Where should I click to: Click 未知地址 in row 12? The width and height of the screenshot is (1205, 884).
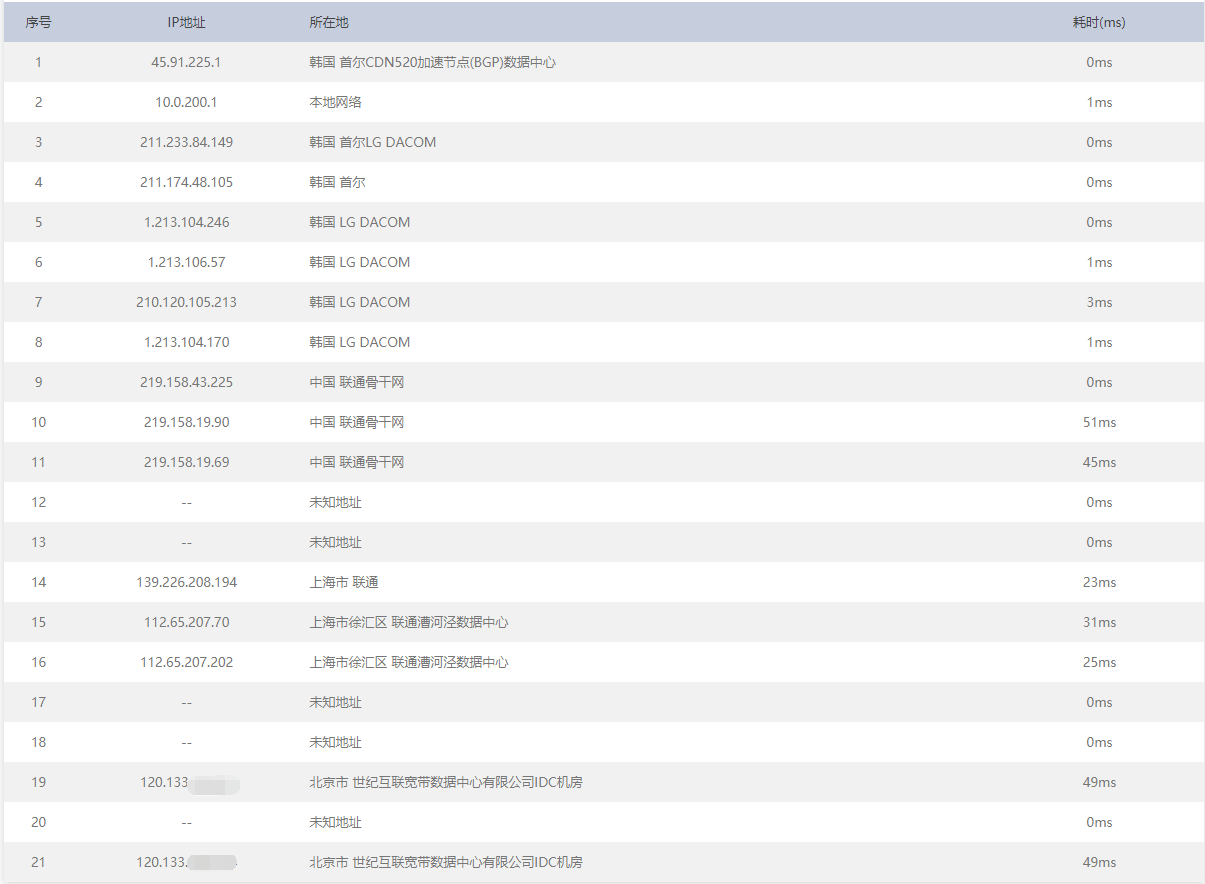click(x=336, y=502)
